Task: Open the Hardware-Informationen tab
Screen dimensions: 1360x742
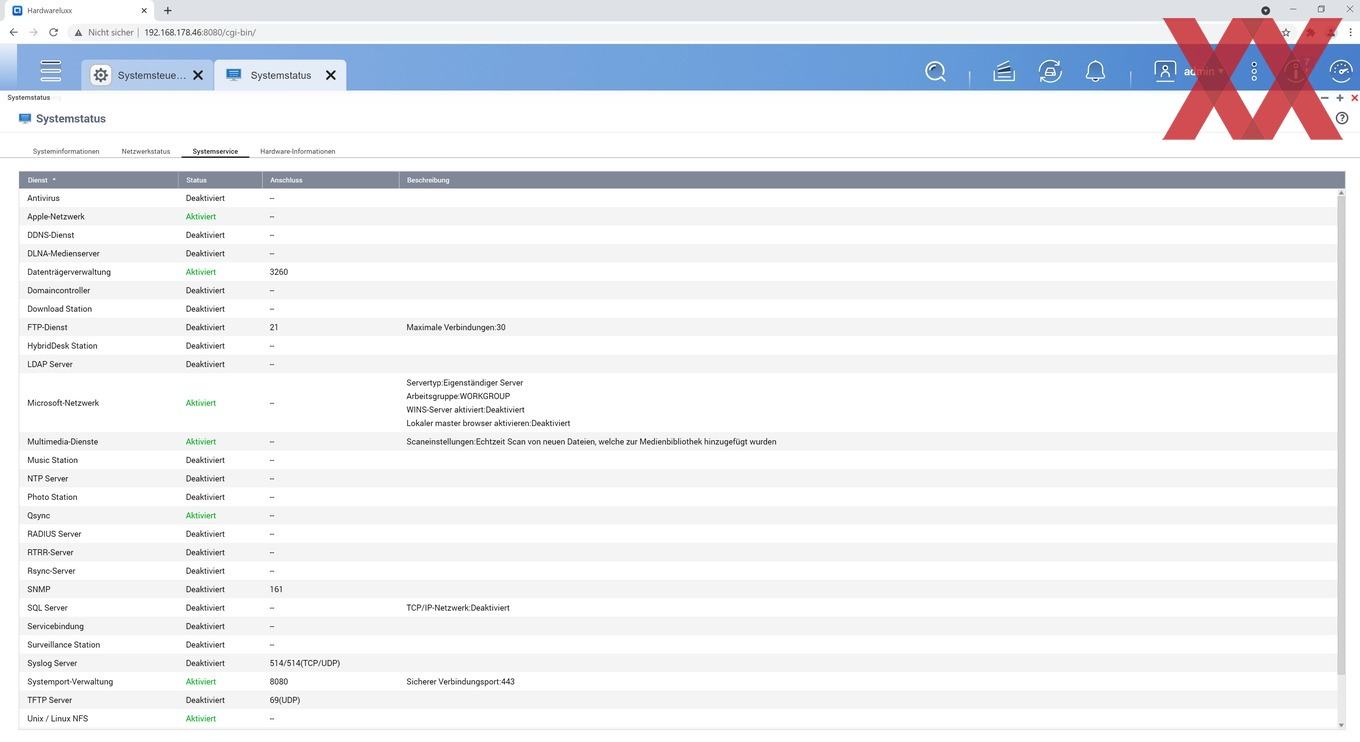Action: coord(298,151)
